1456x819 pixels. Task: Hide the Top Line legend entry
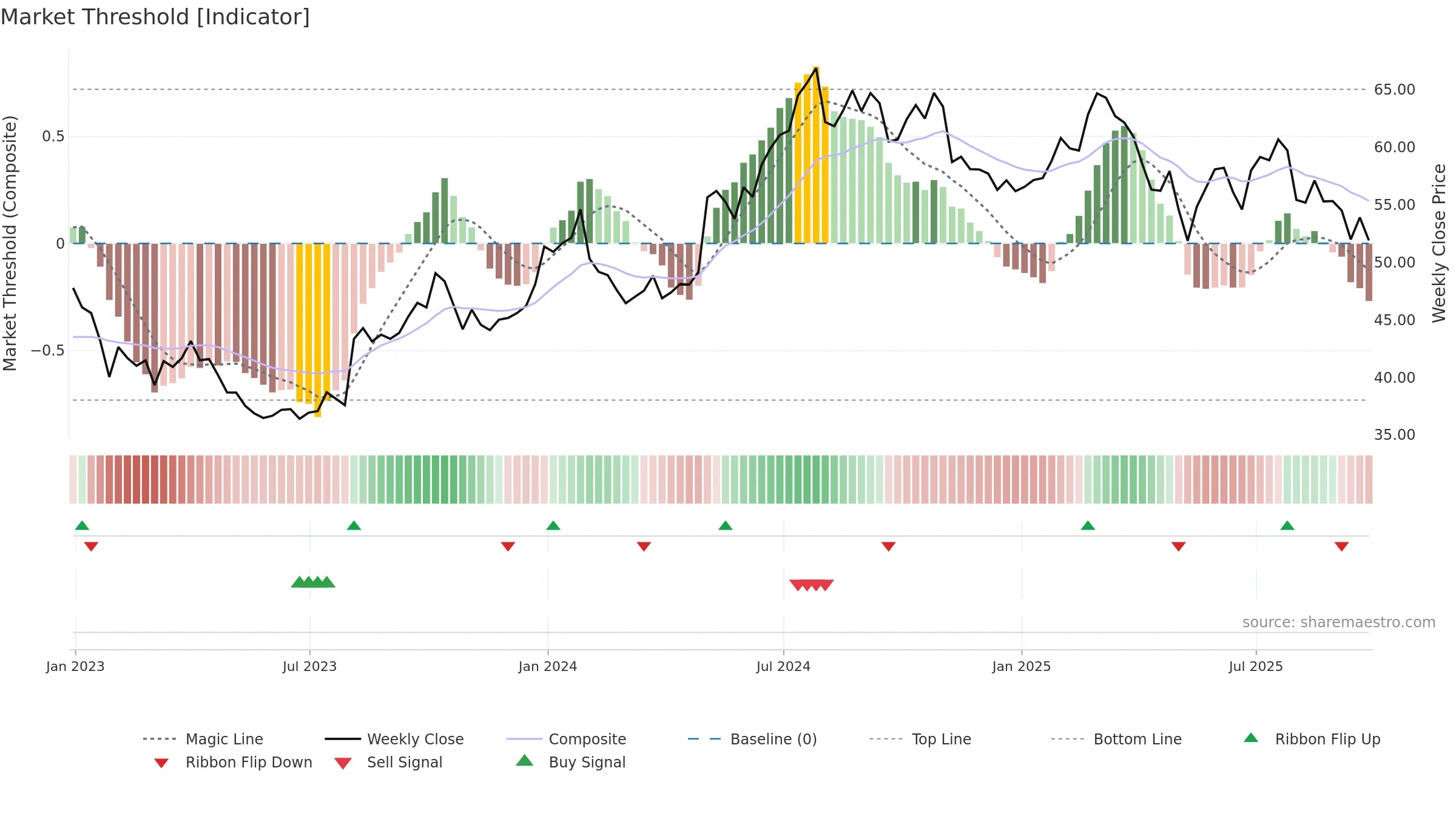click(x=920, y=739)
